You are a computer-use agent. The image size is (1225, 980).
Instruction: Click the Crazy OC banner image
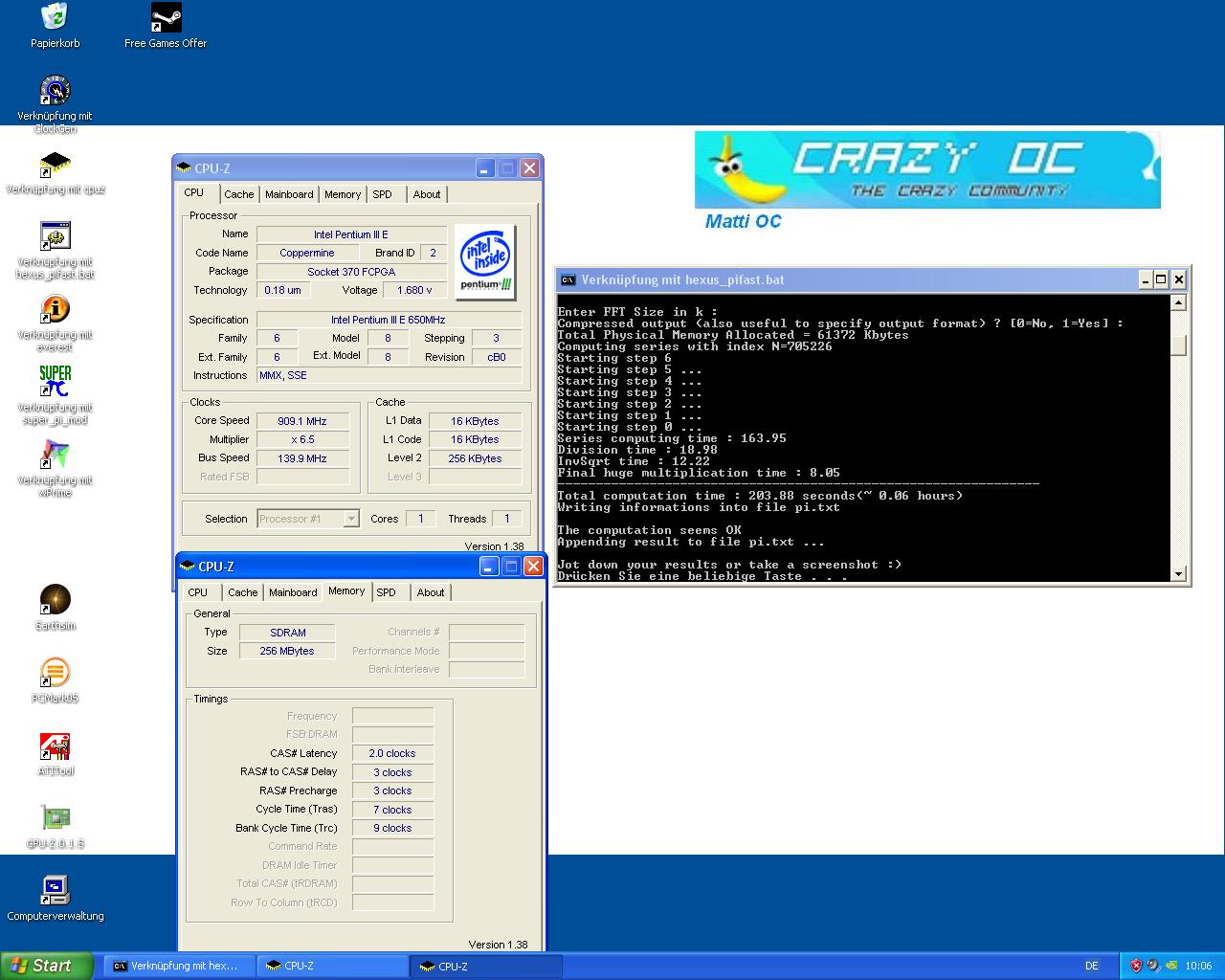927,169
